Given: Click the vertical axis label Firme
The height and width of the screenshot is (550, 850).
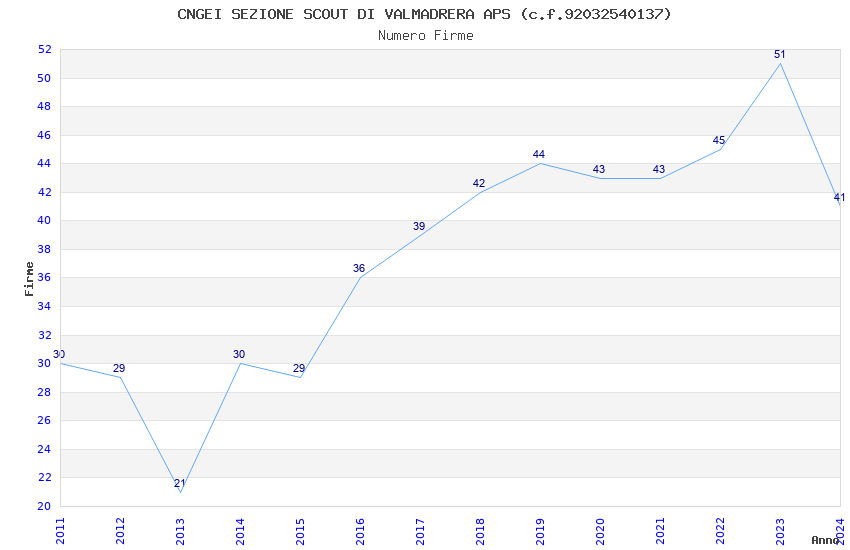Looking at the screenshot, I should tap(29, 279).
